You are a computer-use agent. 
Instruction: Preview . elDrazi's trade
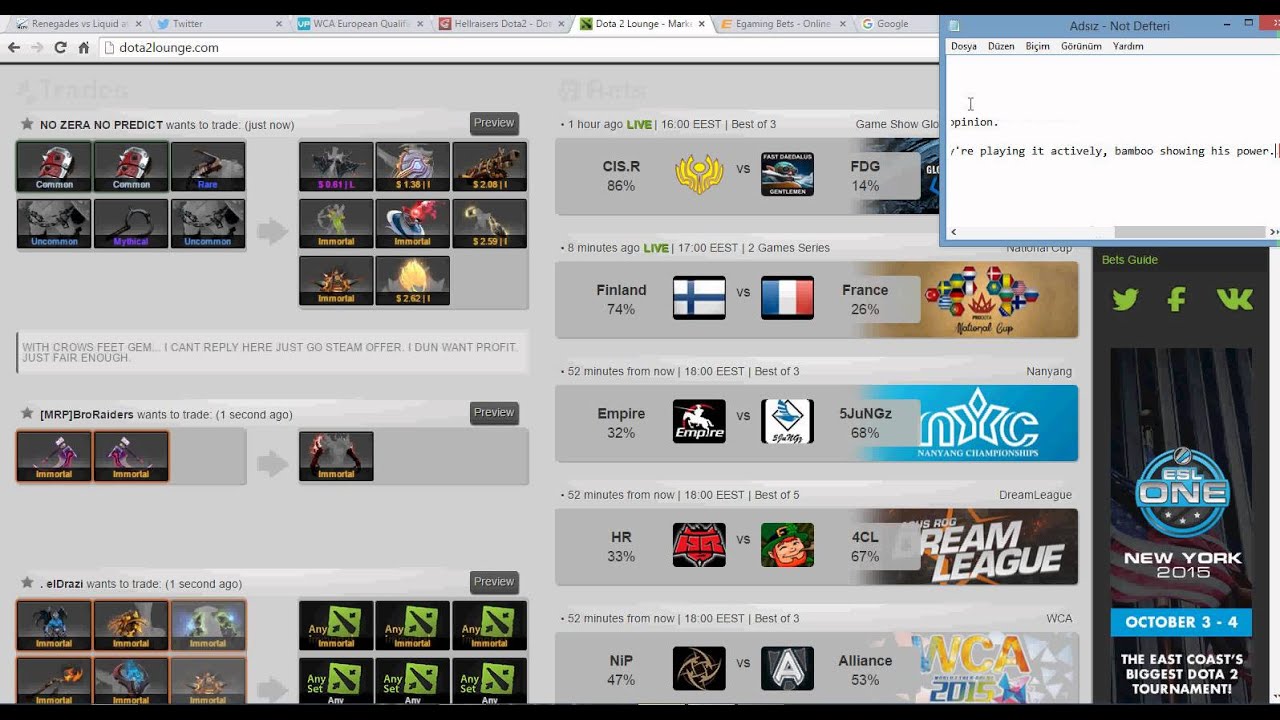click(494, 582)
